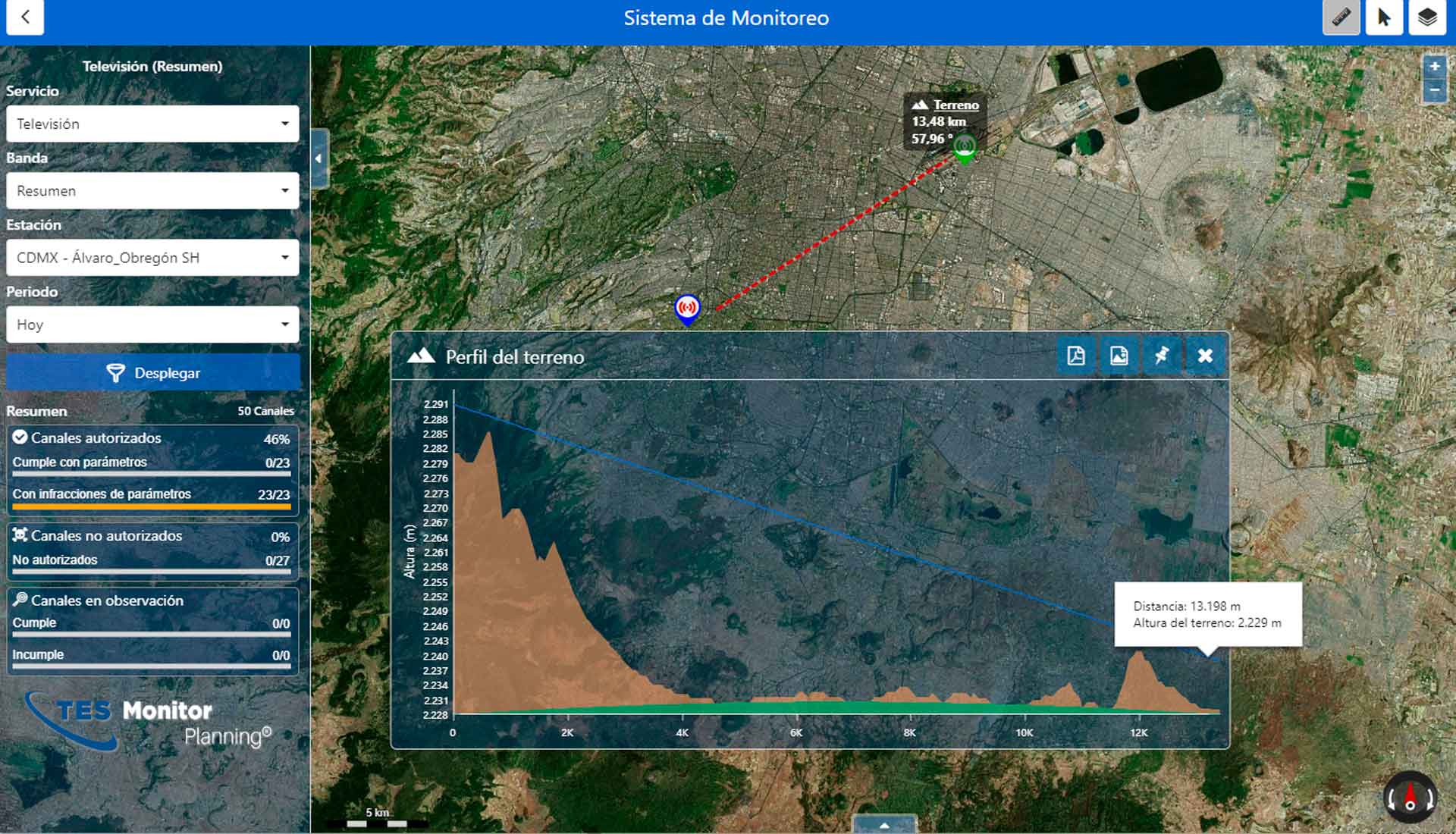Viewport: 1456px width, 834px height.
Task: Collapse the left sidebar panel
Action: (318, 158)
